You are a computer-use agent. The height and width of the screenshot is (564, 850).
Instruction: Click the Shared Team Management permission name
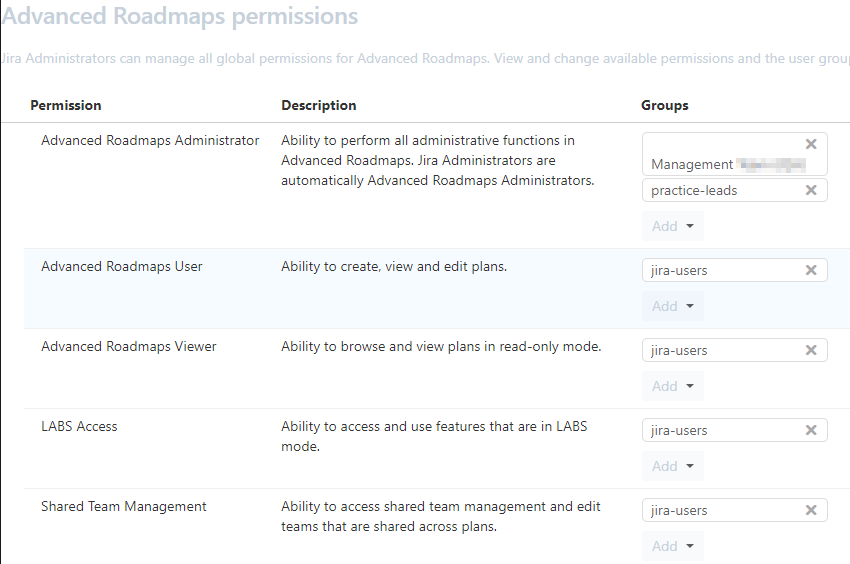click(124, 507)
